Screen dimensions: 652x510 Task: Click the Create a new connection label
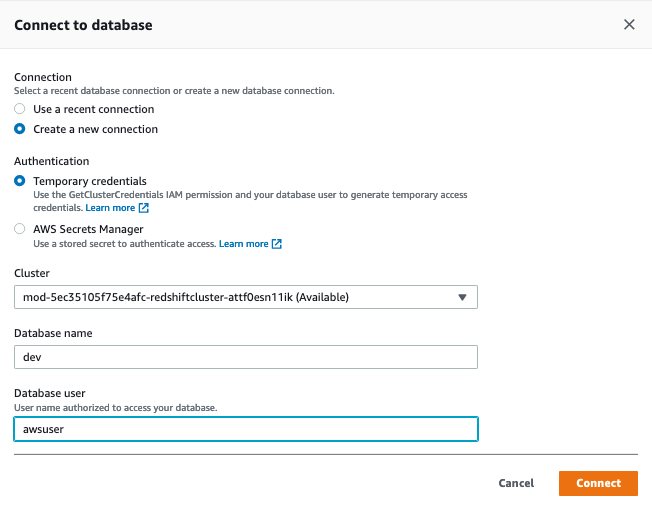click(x=96, y=129)
